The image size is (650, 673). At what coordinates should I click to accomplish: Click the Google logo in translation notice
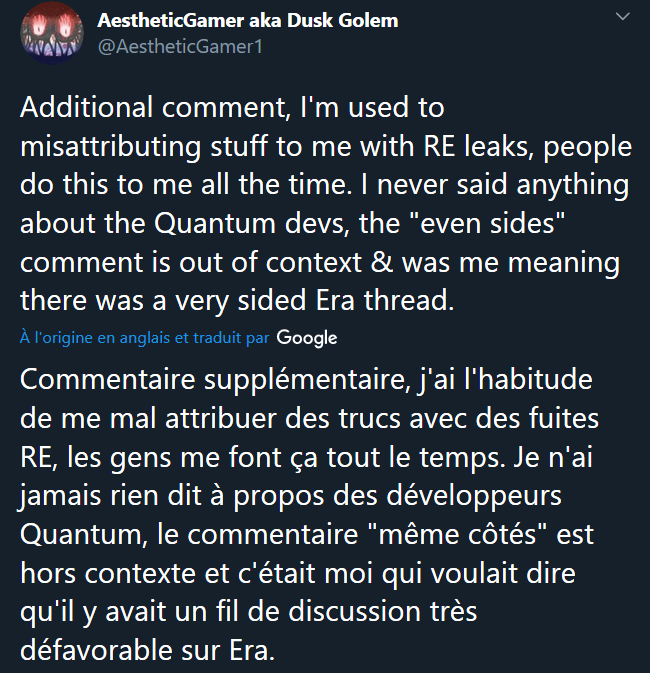point(307,338)
